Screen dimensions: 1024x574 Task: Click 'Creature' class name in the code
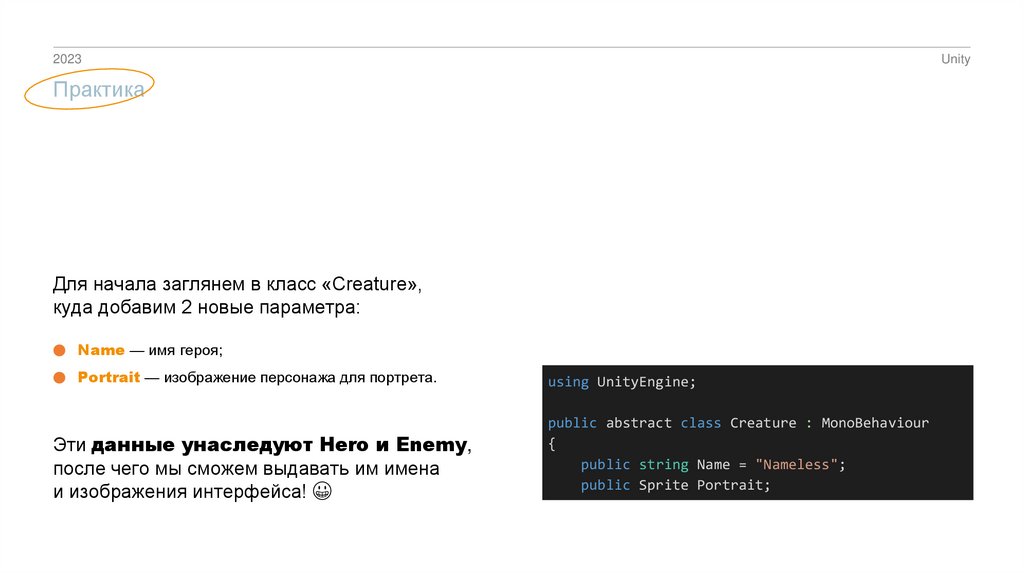pos(763,423)
